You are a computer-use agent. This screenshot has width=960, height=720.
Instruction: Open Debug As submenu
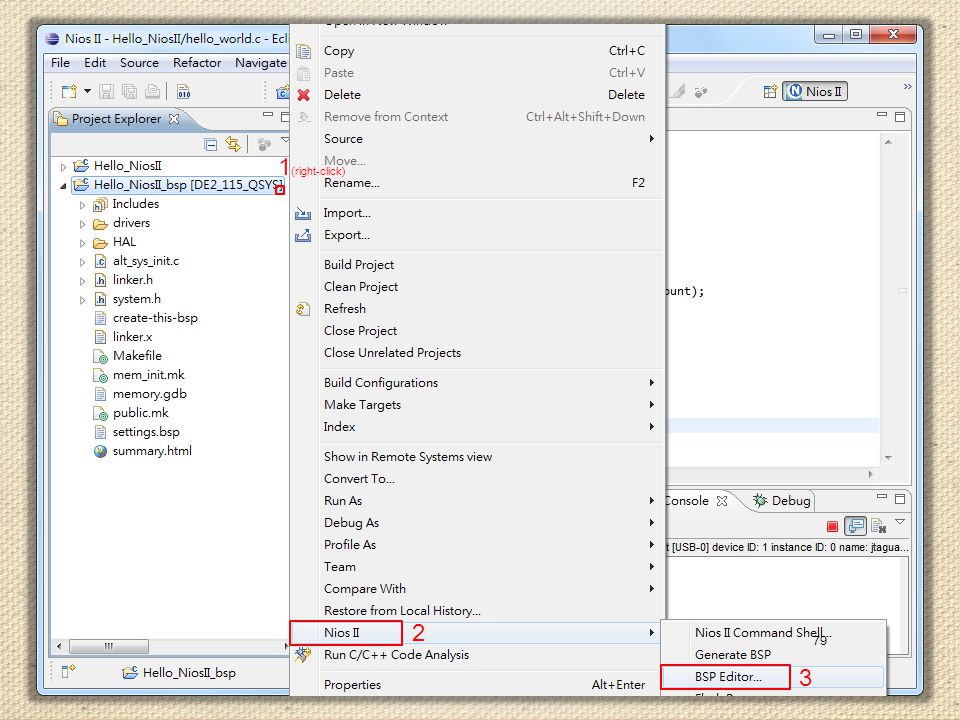(478, 523)
